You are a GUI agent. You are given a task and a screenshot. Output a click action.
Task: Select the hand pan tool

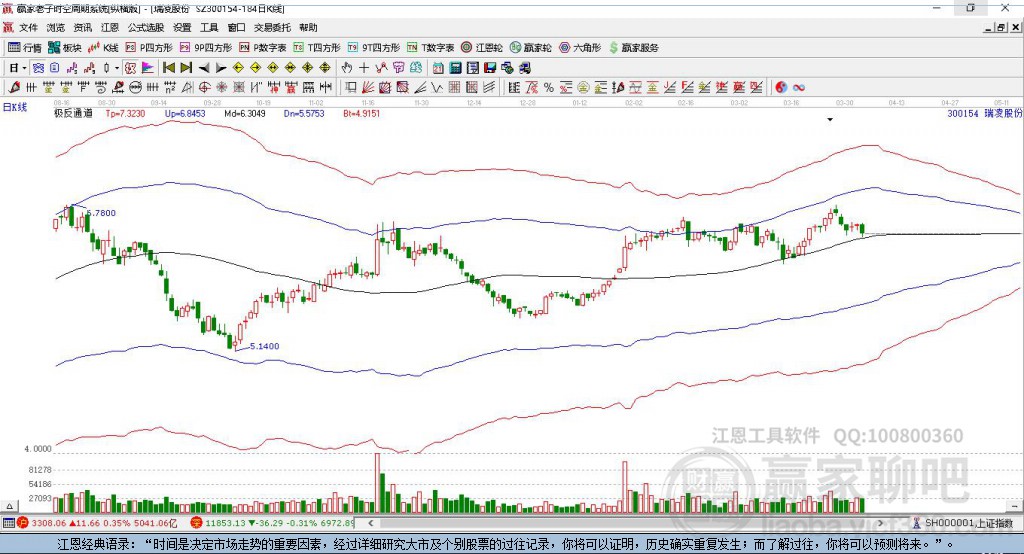click(347, 68)
